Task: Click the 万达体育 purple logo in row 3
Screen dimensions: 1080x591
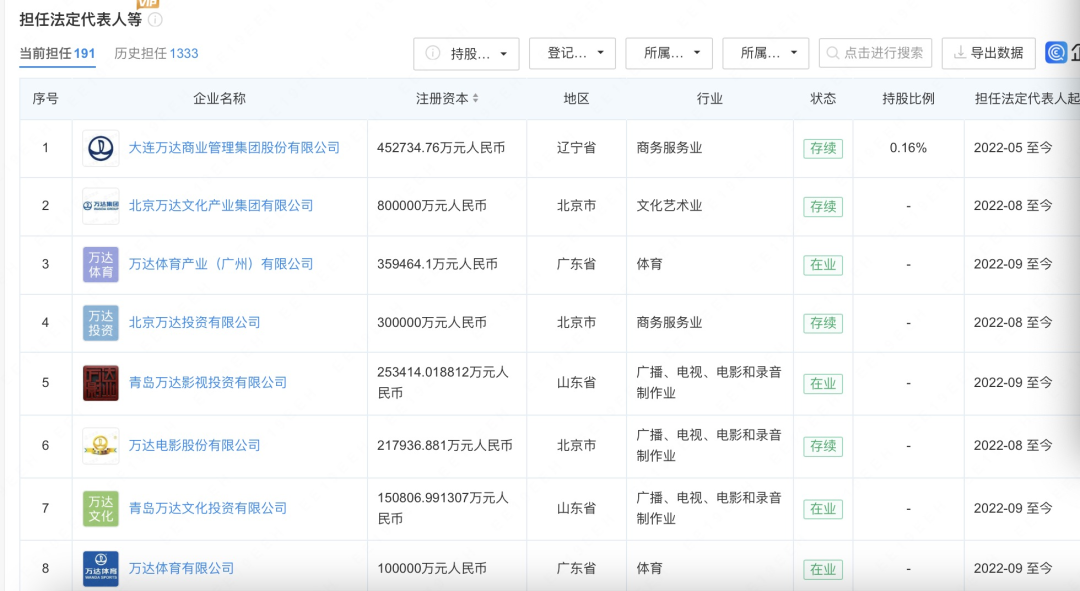Action: click(100, 265)
